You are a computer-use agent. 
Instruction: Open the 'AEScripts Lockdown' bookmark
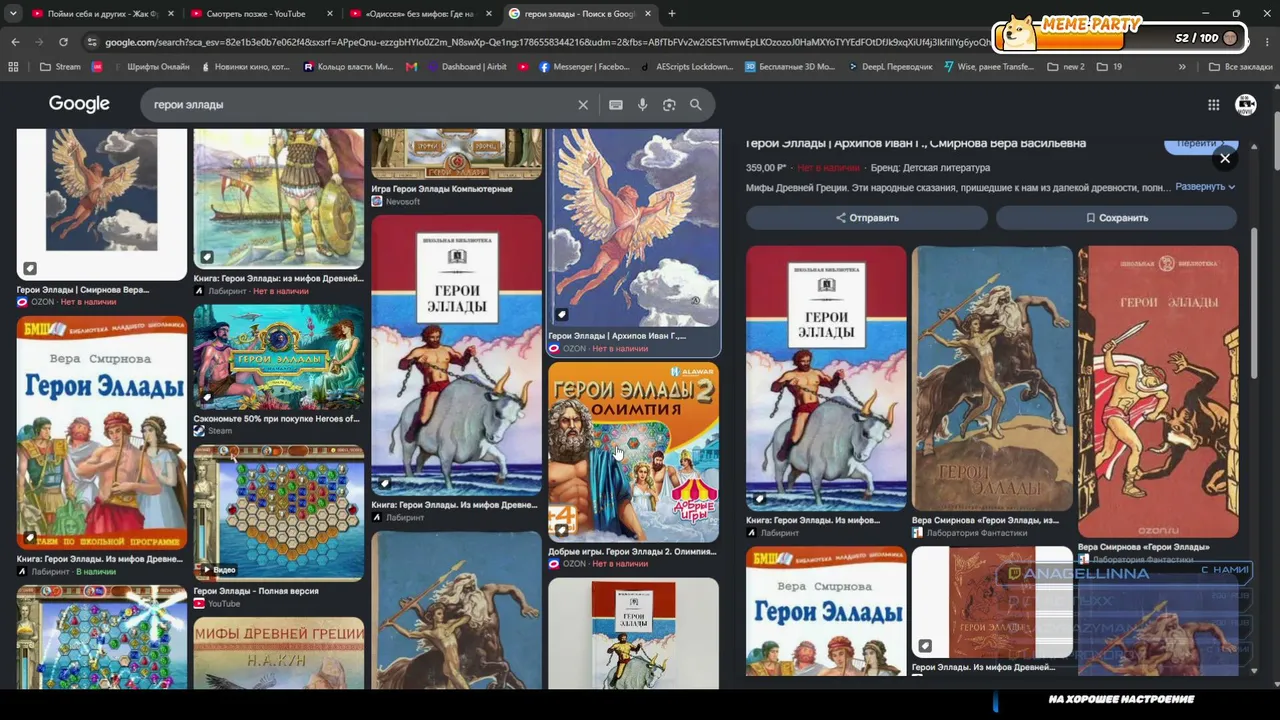click(x=687, y=67)
